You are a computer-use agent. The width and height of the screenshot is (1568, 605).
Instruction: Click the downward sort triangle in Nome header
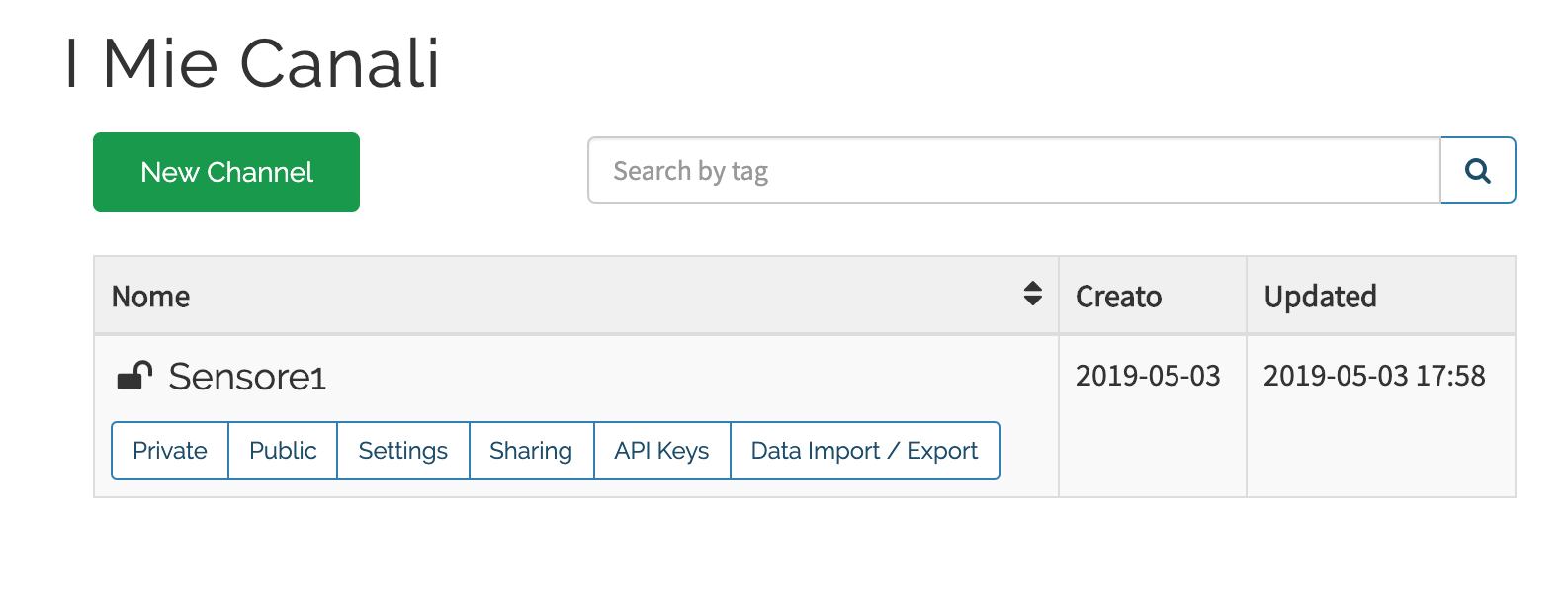pos(1032,301)
